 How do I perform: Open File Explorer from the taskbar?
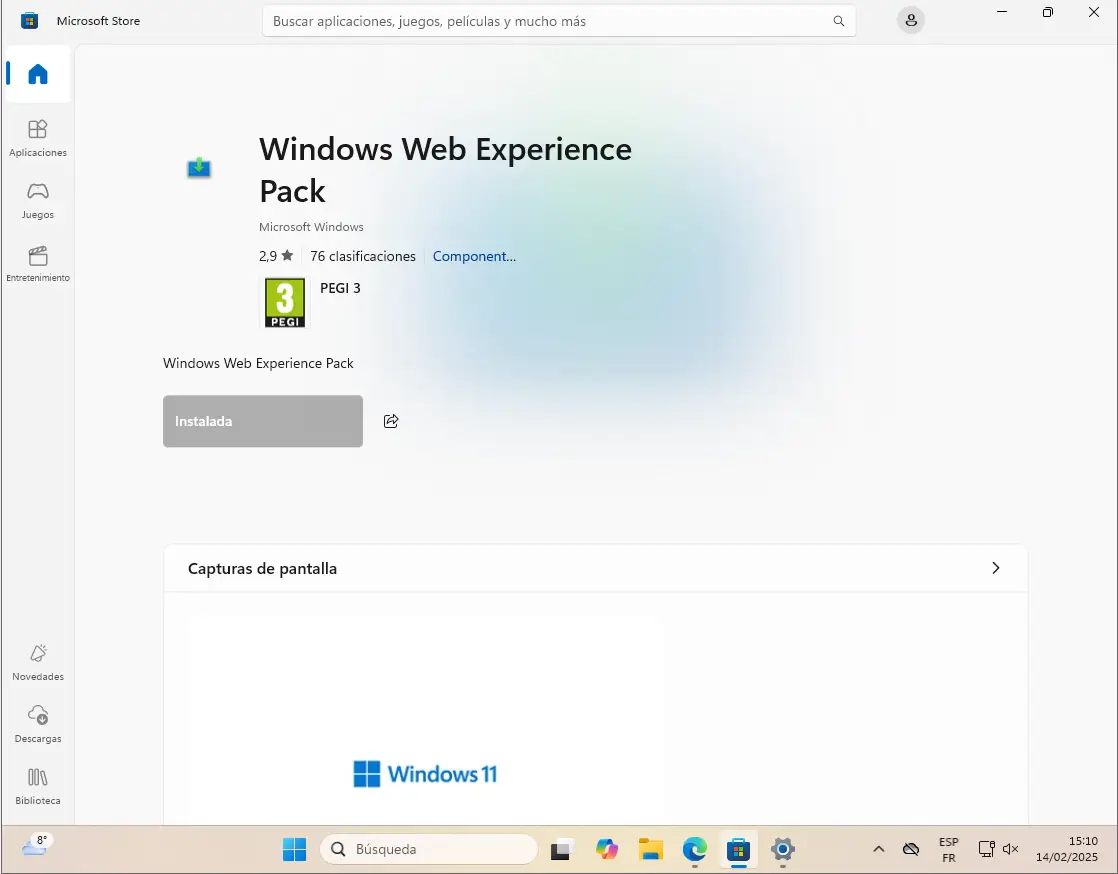pyautogui.click(x=650, y=849)
